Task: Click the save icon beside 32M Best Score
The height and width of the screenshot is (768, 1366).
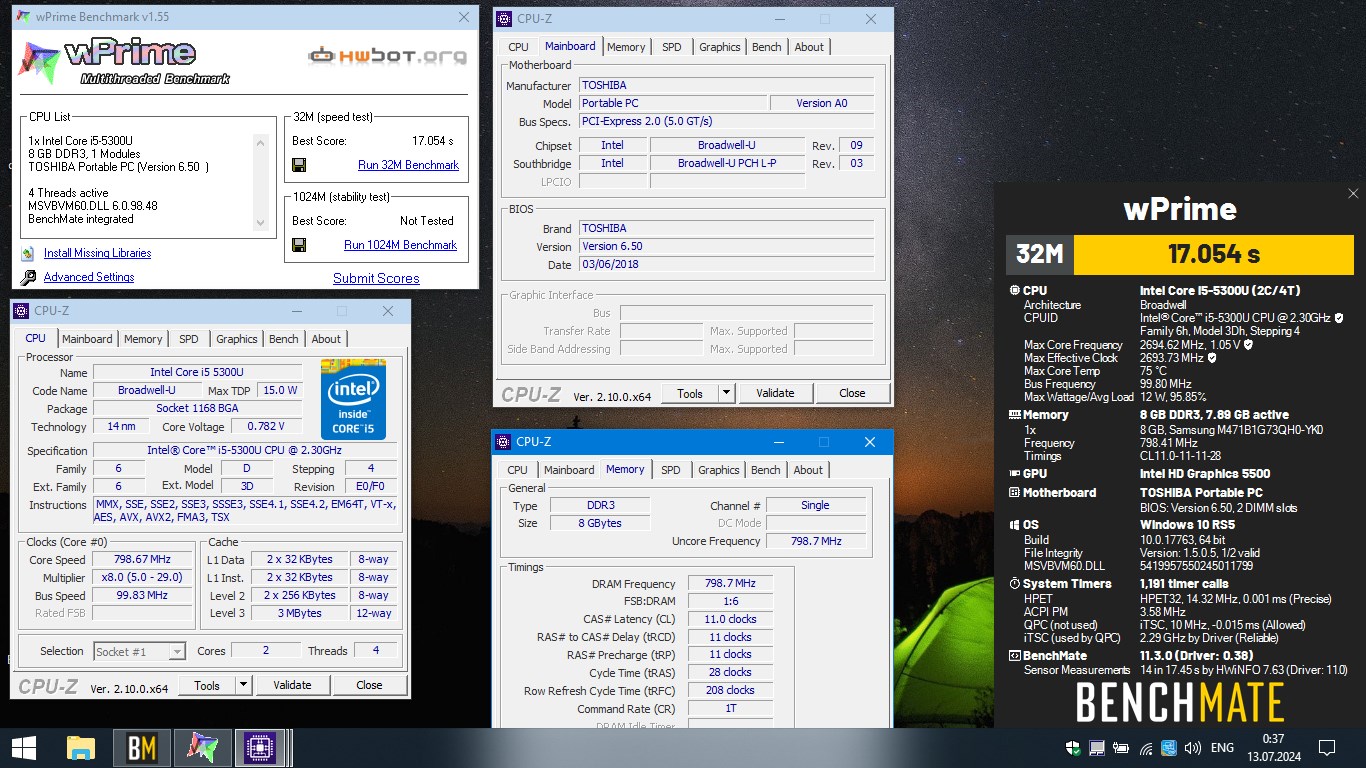Action: click(299, 165)
